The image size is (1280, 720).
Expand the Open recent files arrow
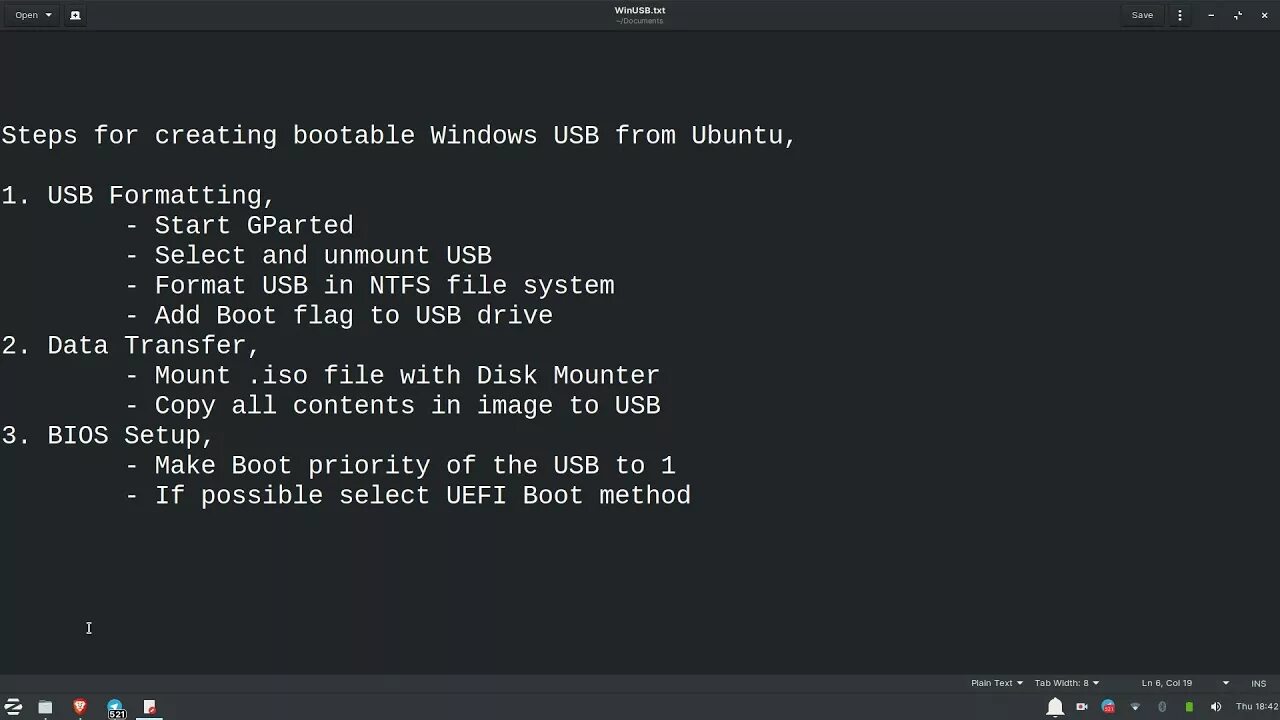48,15
